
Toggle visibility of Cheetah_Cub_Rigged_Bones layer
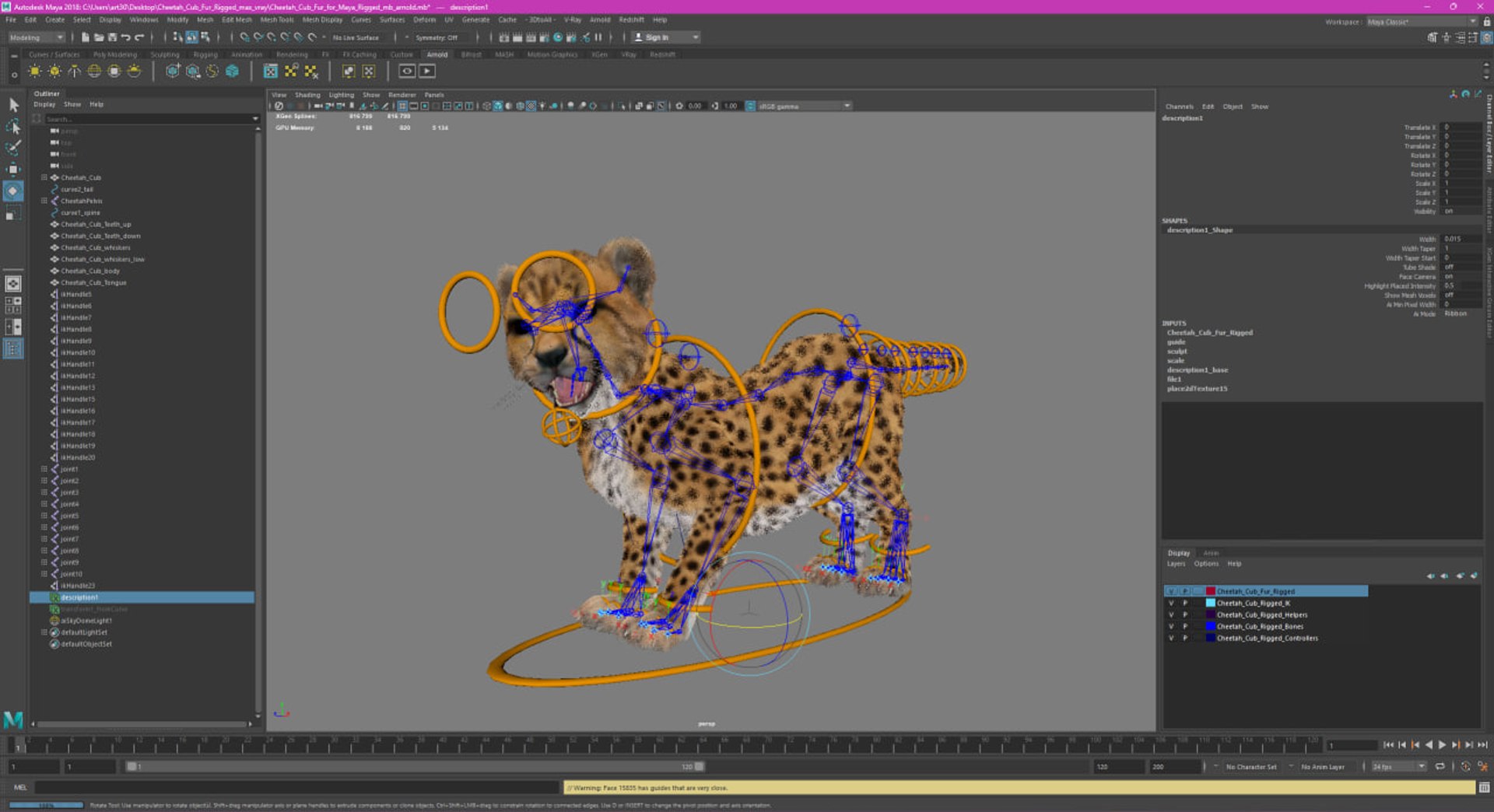coord(1171,627)
